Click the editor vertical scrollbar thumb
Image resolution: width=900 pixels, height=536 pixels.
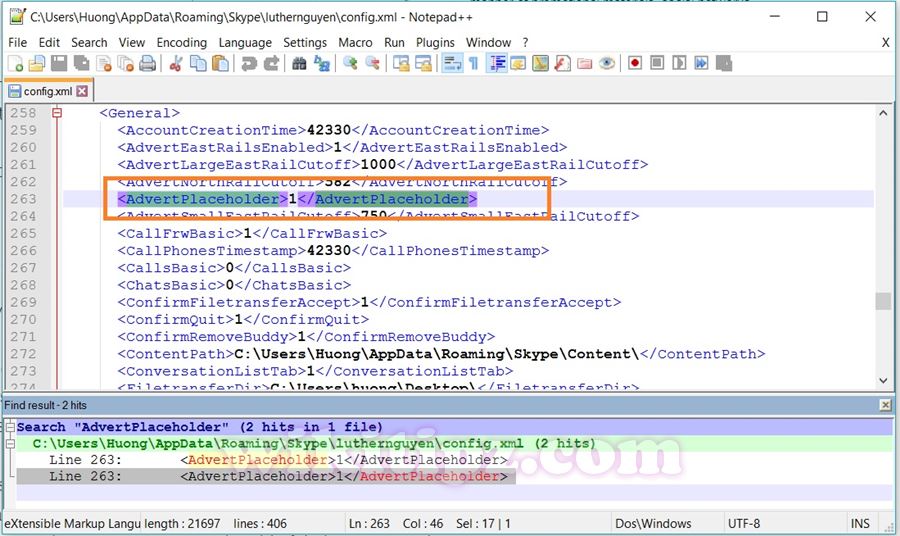click(883, 301)
